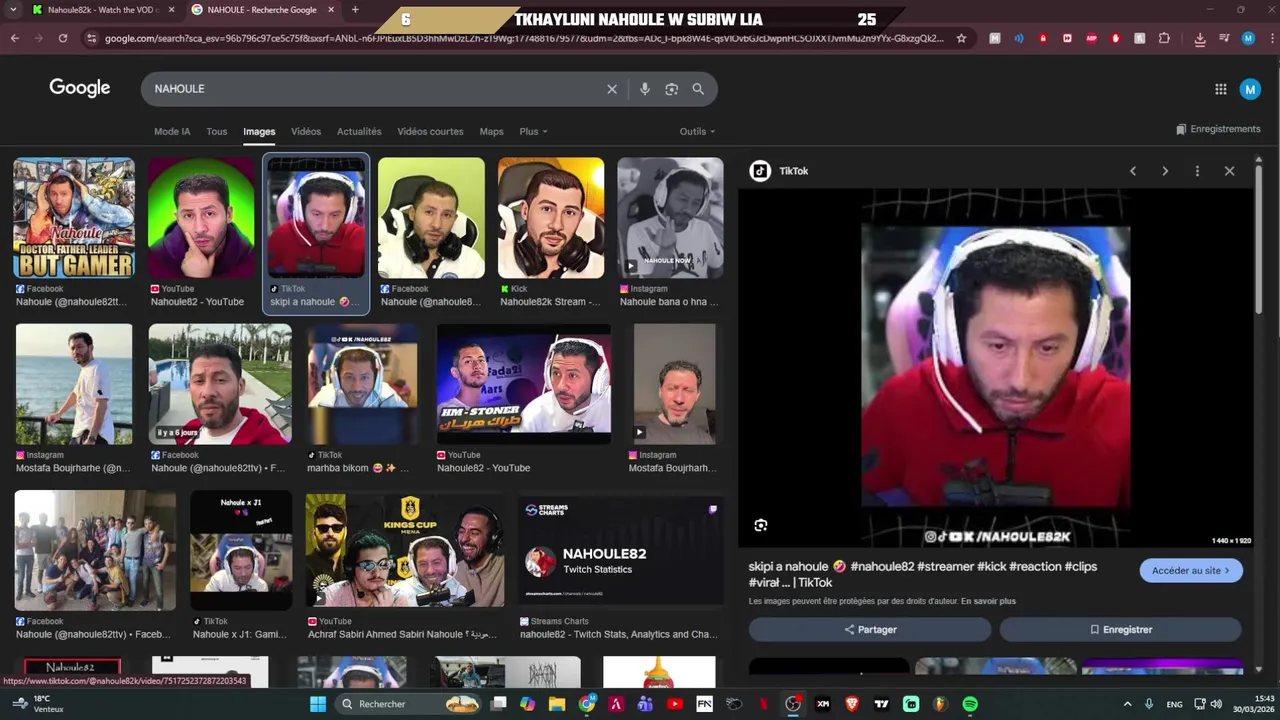1280x720 pixels.
Task: Open a new browser tab
Action: [x=355, y=10]
